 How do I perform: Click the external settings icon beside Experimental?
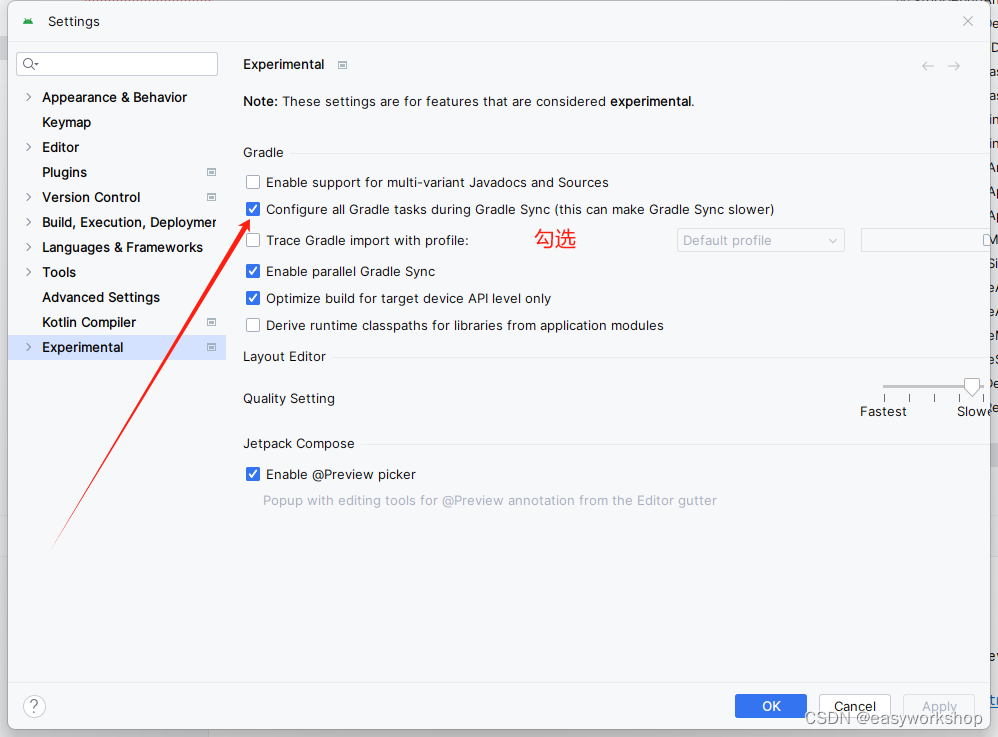point(211,347)
